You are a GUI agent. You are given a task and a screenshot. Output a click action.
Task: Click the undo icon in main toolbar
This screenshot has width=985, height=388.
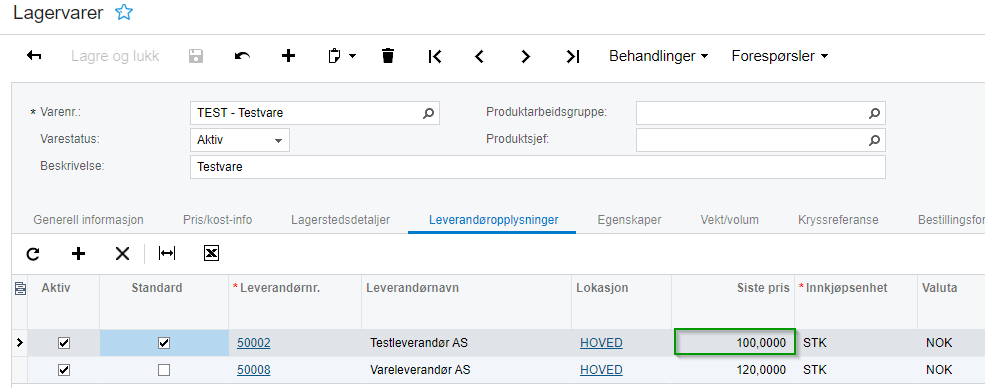click(x=242, y=56)
